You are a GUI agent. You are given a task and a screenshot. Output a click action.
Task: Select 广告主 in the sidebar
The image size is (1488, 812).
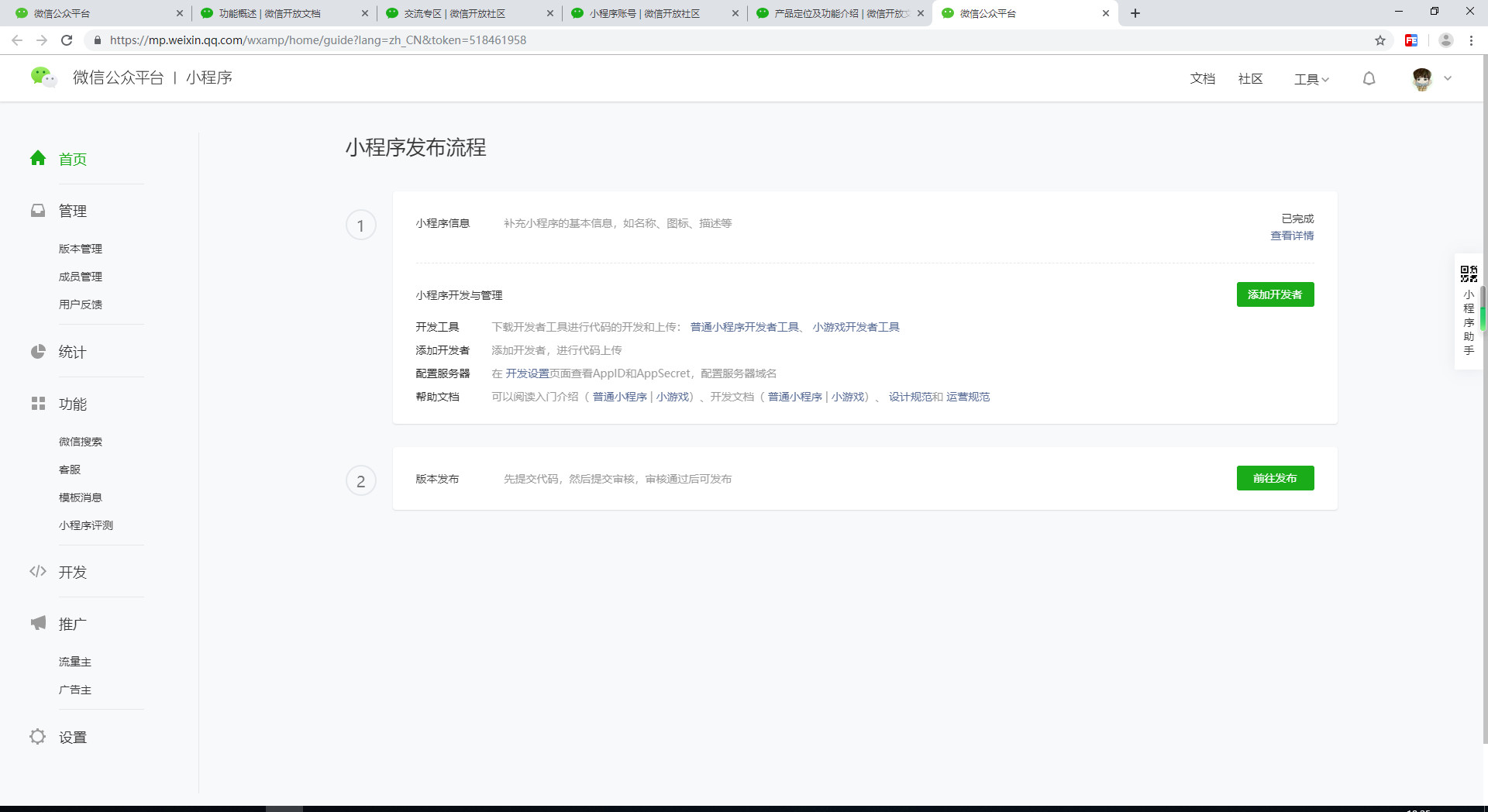pos(75,690)
